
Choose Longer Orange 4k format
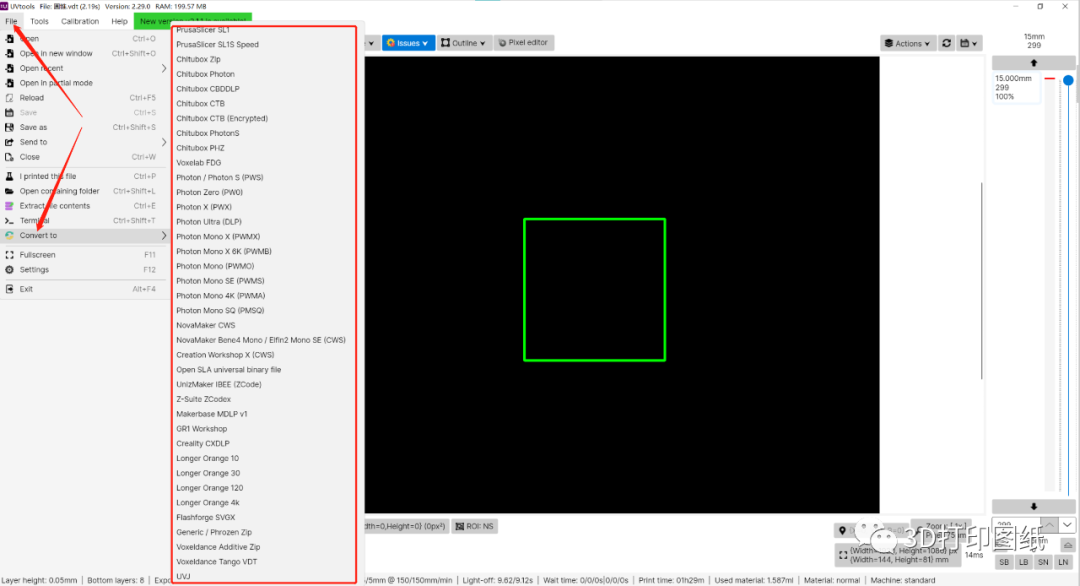[208, 503]
